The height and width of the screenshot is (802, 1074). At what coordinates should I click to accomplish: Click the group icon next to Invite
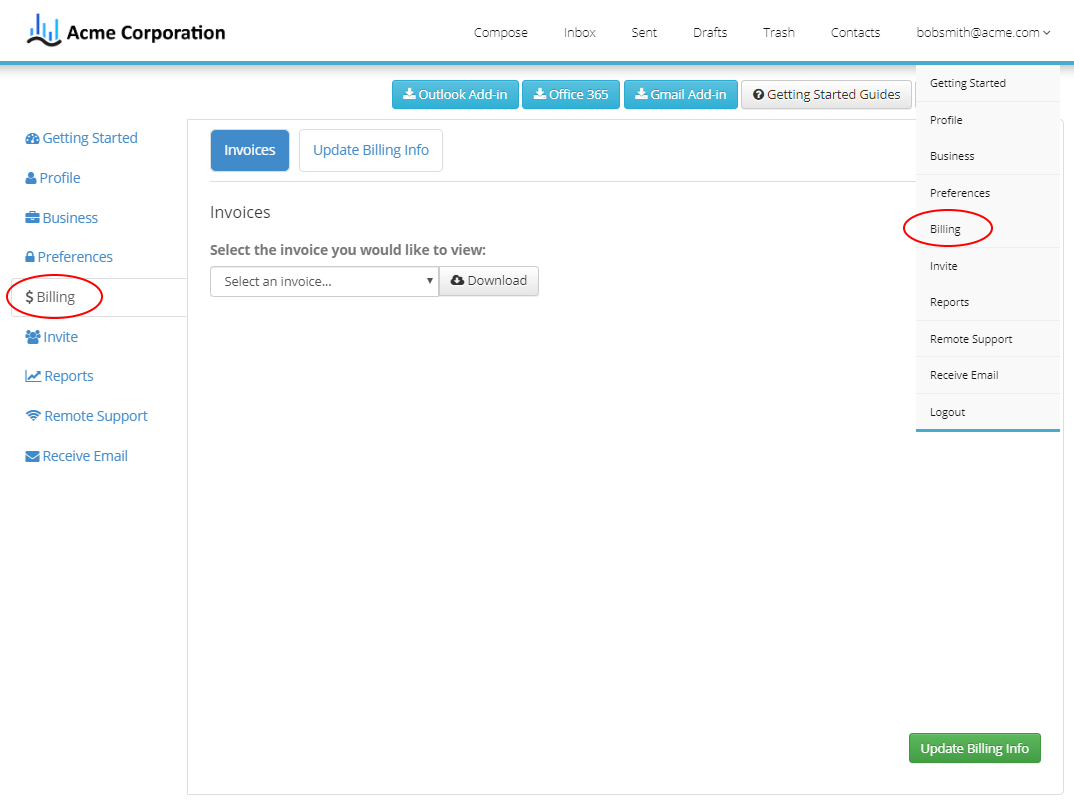pos(33,337)
